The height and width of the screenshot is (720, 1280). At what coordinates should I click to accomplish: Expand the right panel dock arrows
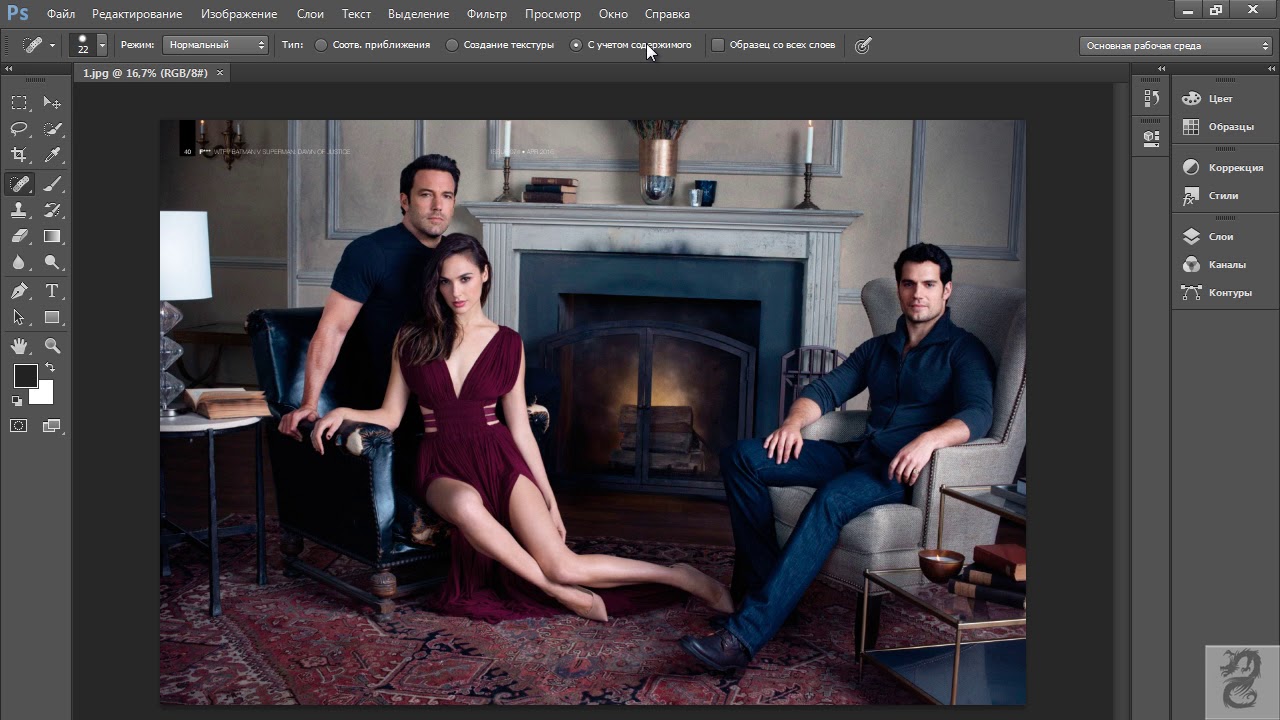(1269, 70)
